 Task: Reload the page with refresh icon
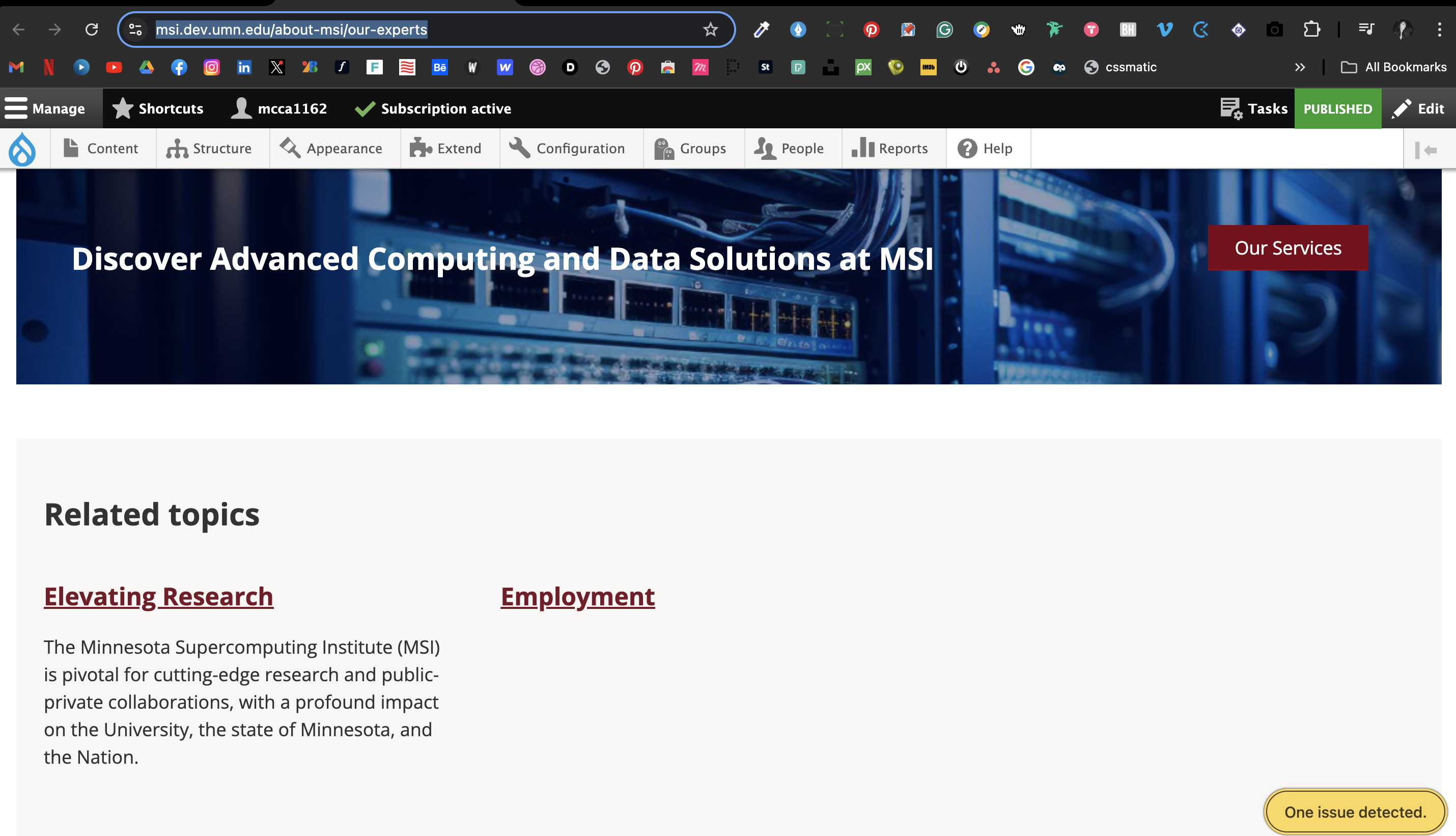pyautogui.click(x=91, y=30)
